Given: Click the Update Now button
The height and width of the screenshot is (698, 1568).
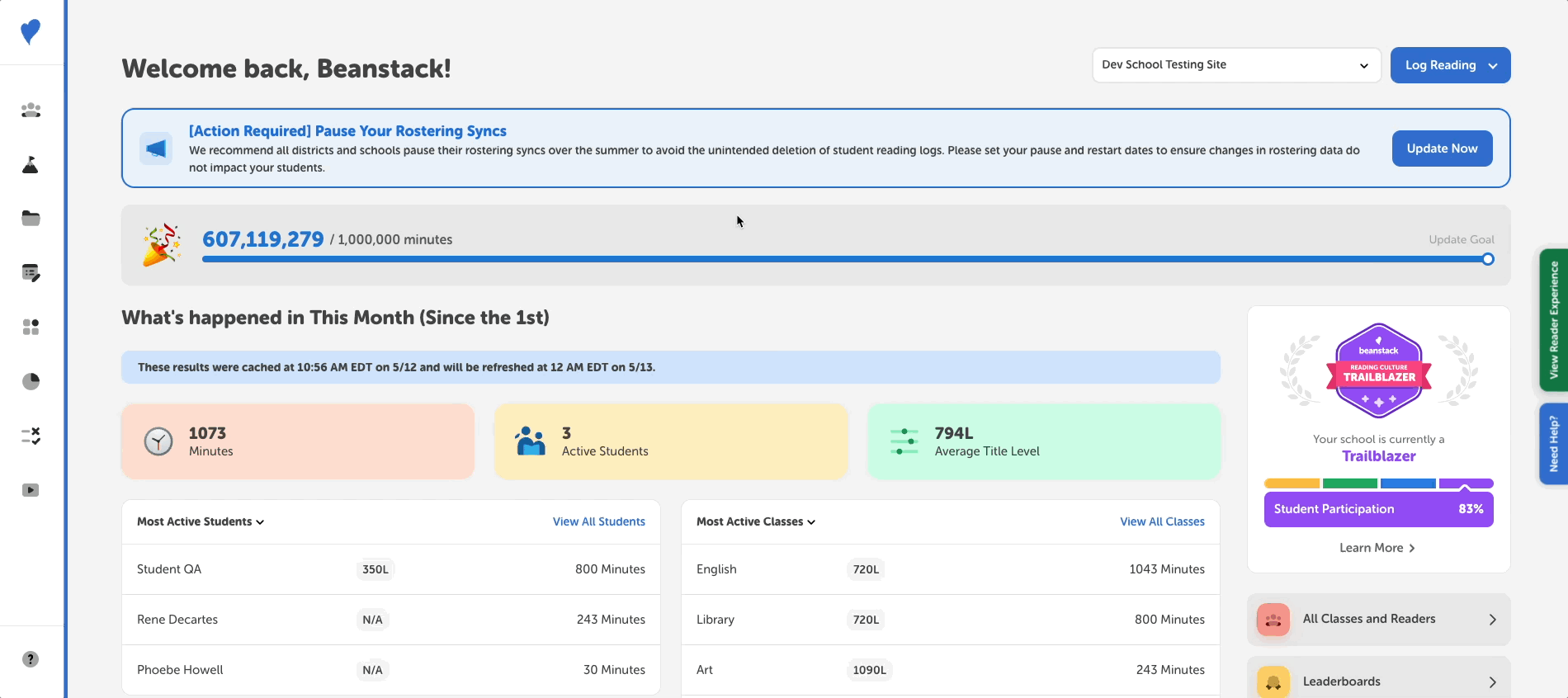Looking at the screenshot, I should [1442, 149].
